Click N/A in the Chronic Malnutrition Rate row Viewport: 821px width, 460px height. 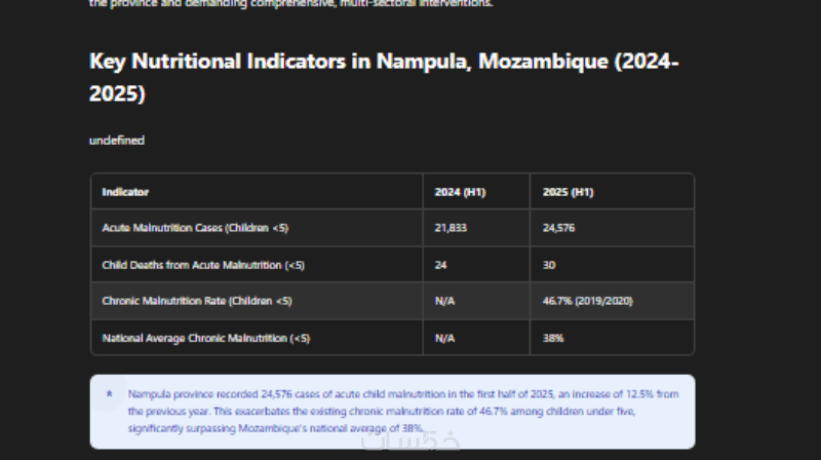pyautogui.click(x=445, y=301)
